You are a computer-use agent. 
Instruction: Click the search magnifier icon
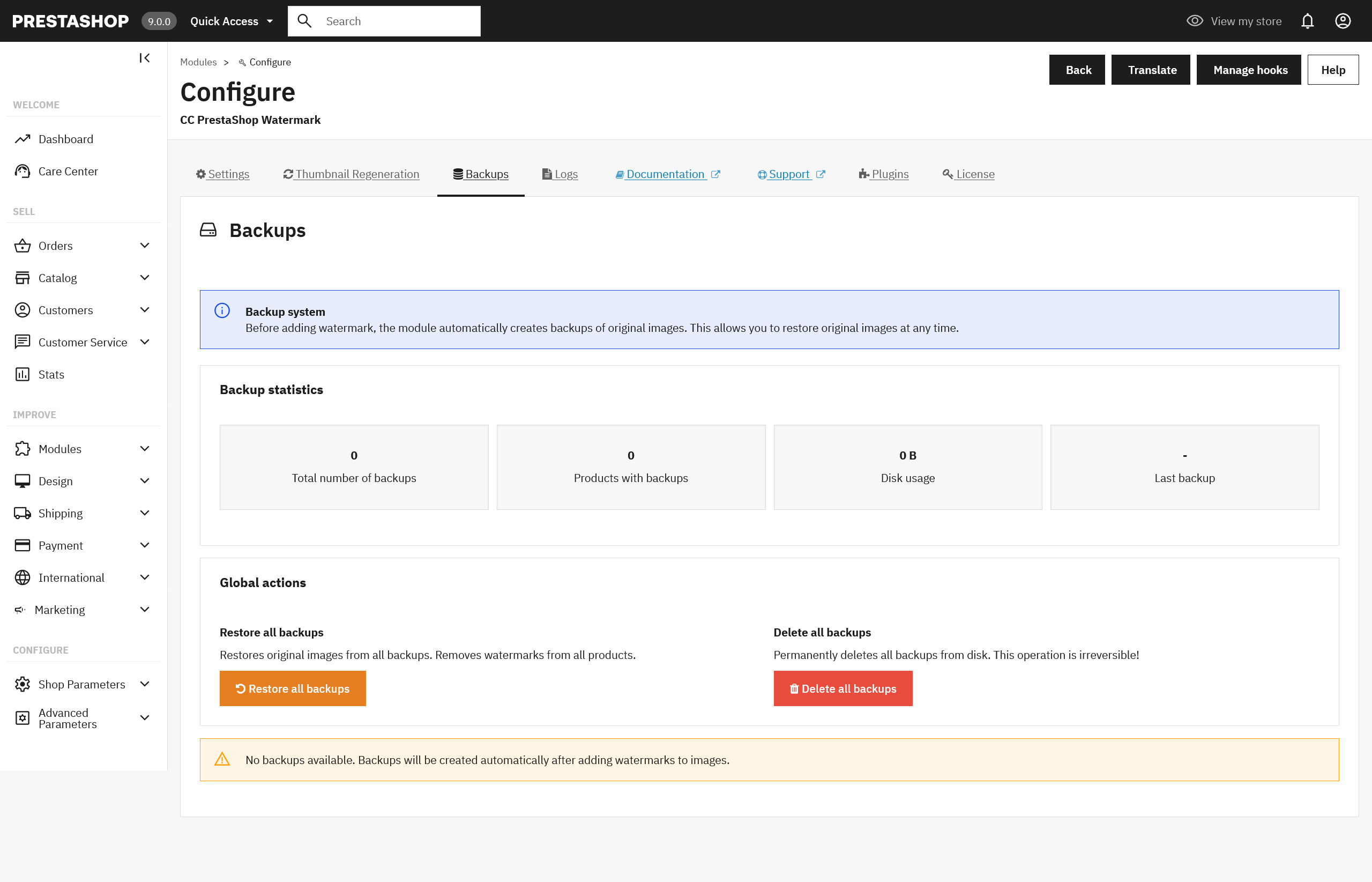304,21
